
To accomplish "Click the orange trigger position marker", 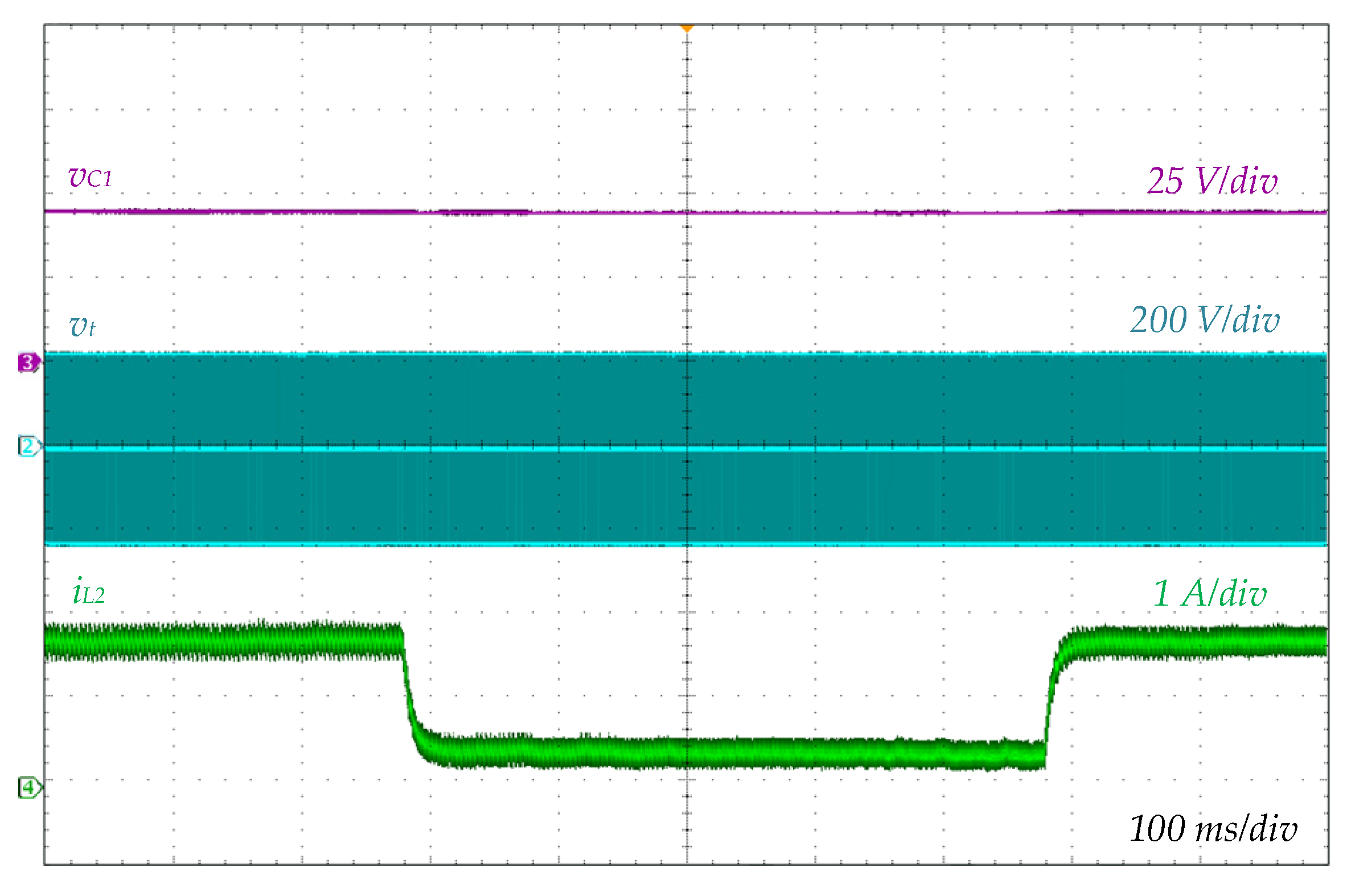I will (687, 28).
